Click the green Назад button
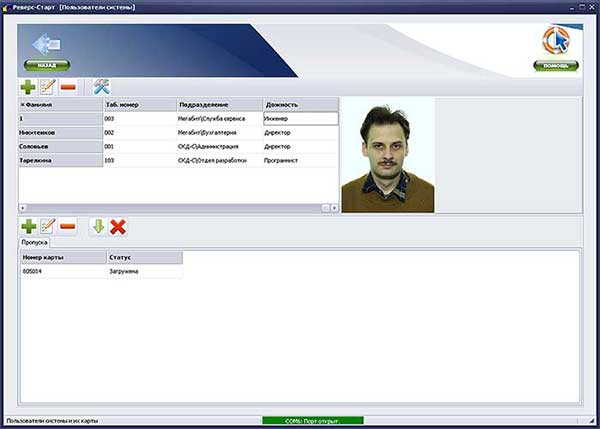This screenshot has width=600, height=429. pos(47,65)
